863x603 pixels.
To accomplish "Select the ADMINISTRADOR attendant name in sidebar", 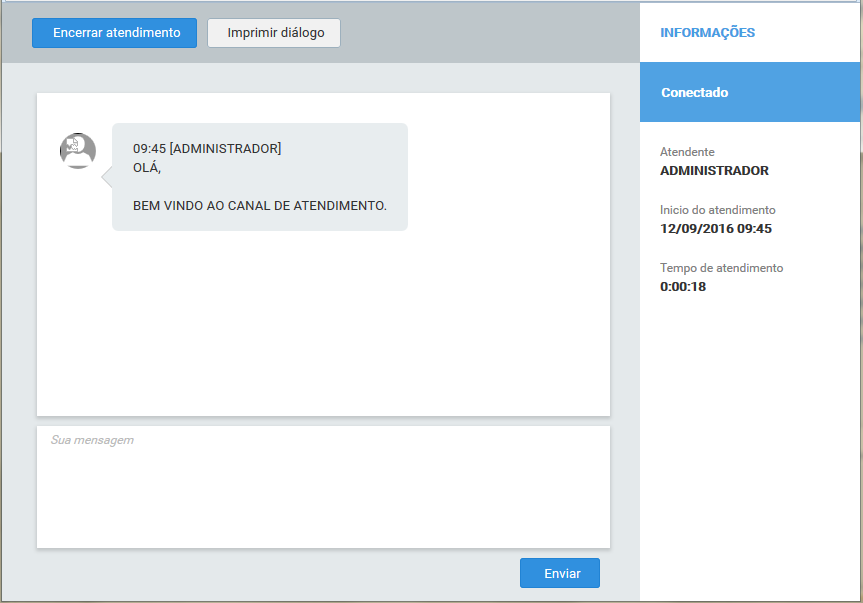I will click(714, 171).
